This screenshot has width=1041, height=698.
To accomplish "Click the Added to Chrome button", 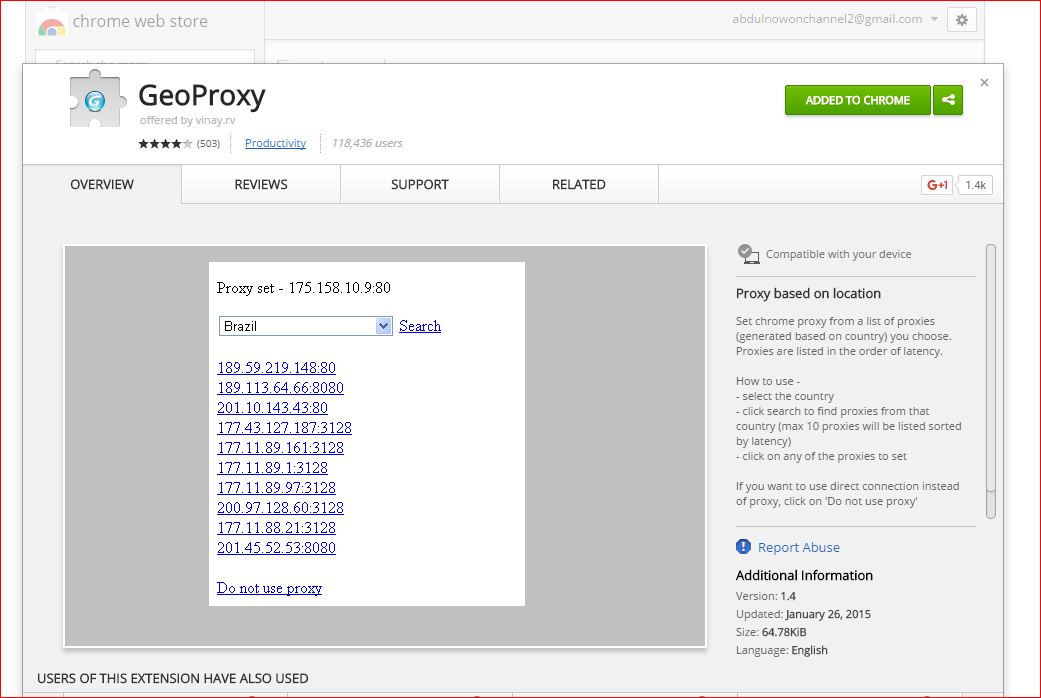I will click(857, 100).
